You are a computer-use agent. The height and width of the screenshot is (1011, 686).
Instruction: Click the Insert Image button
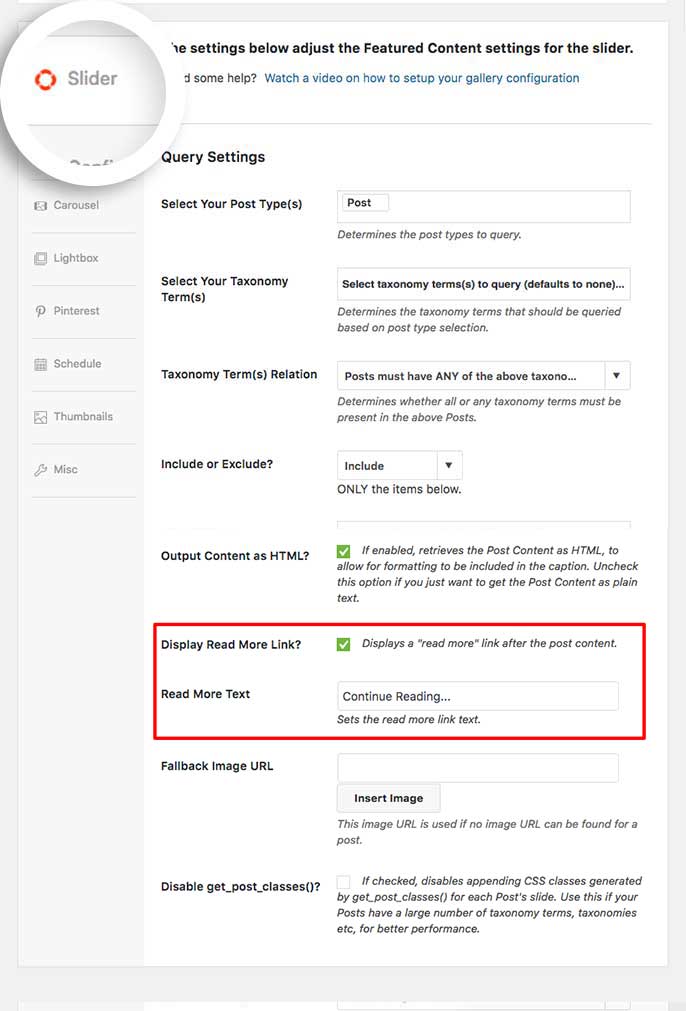389,798
